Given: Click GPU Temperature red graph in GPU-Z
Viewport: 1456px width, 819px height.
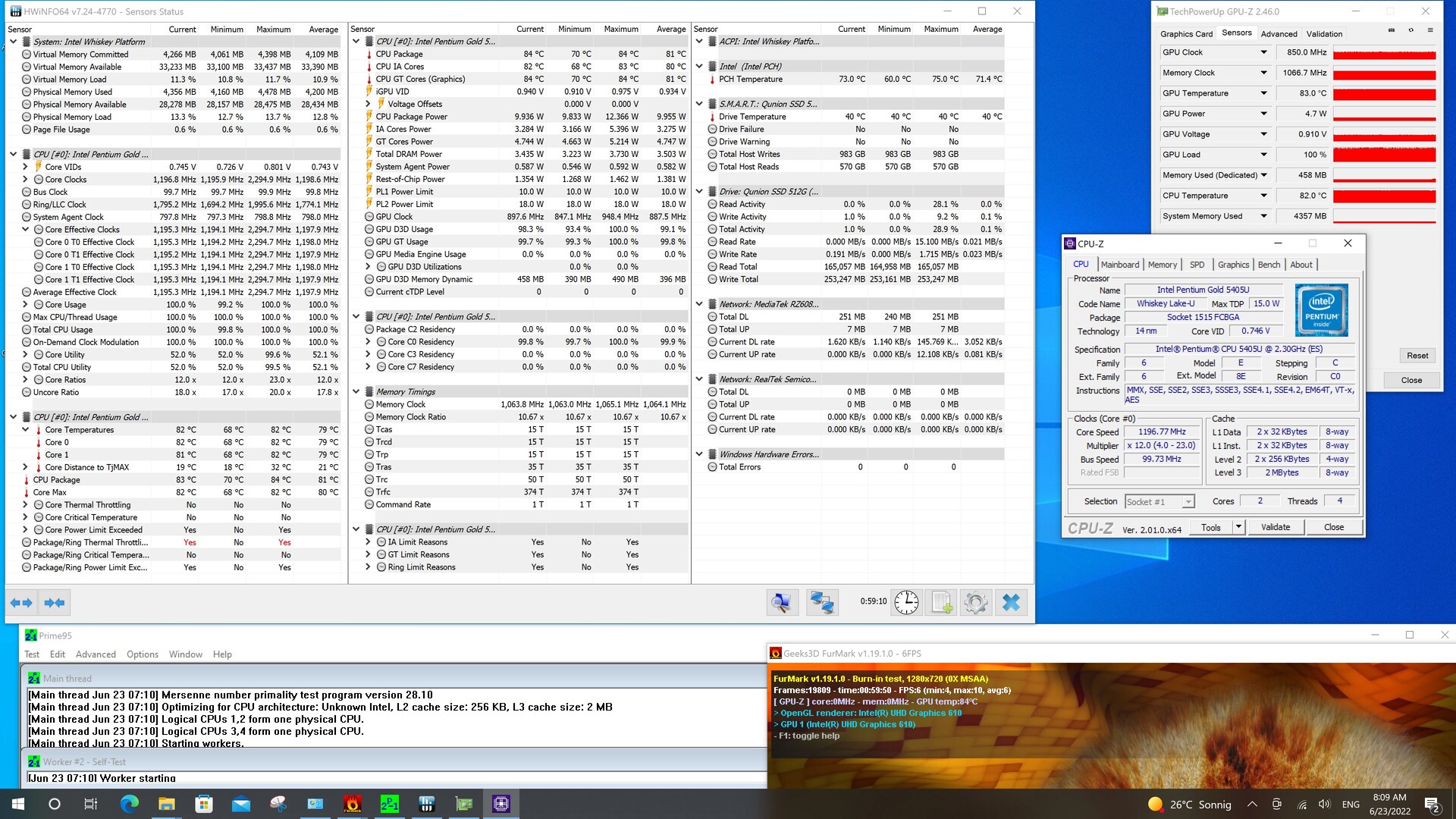Looking at the screenshot, I should (x=1384, y=93).
